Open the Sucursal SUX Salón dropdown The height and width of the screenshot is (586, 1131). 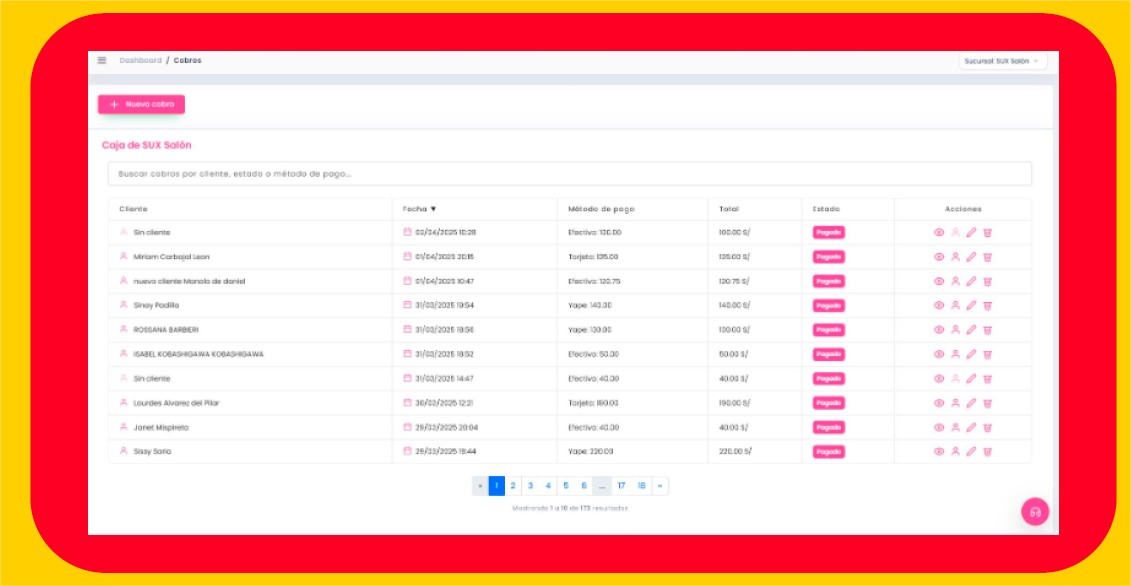(1002, 61)
